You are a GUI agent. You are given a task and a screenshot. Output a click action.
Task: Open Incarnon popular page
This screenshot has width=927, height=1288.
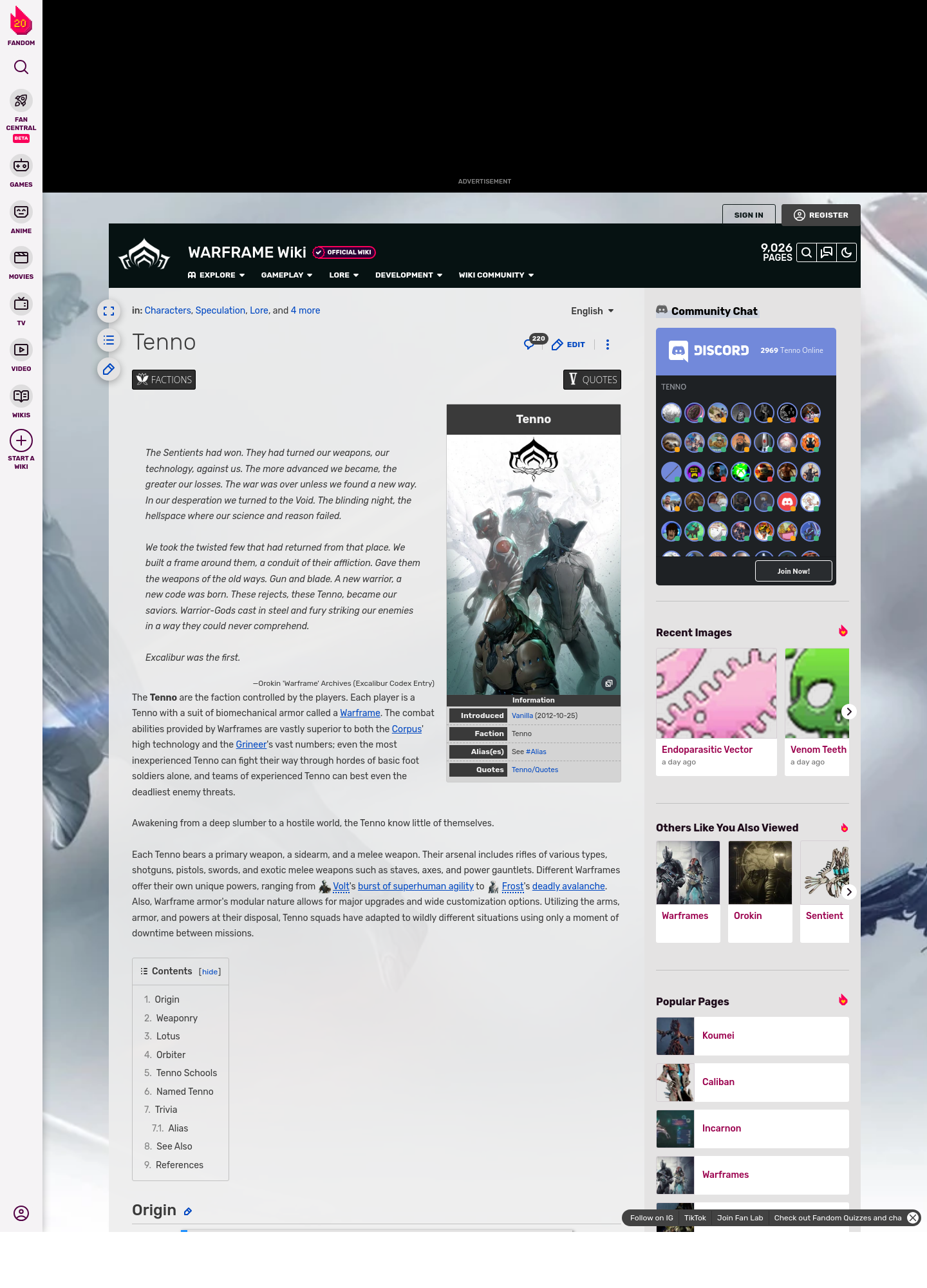click(753, 1129)
